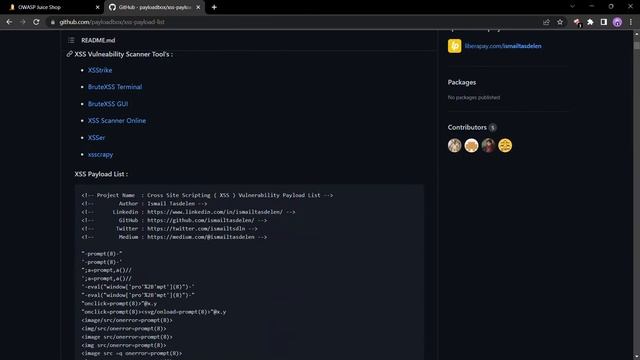Click the "onclick=prompt(8)><svg/onload payload line

tap(153, 312)
